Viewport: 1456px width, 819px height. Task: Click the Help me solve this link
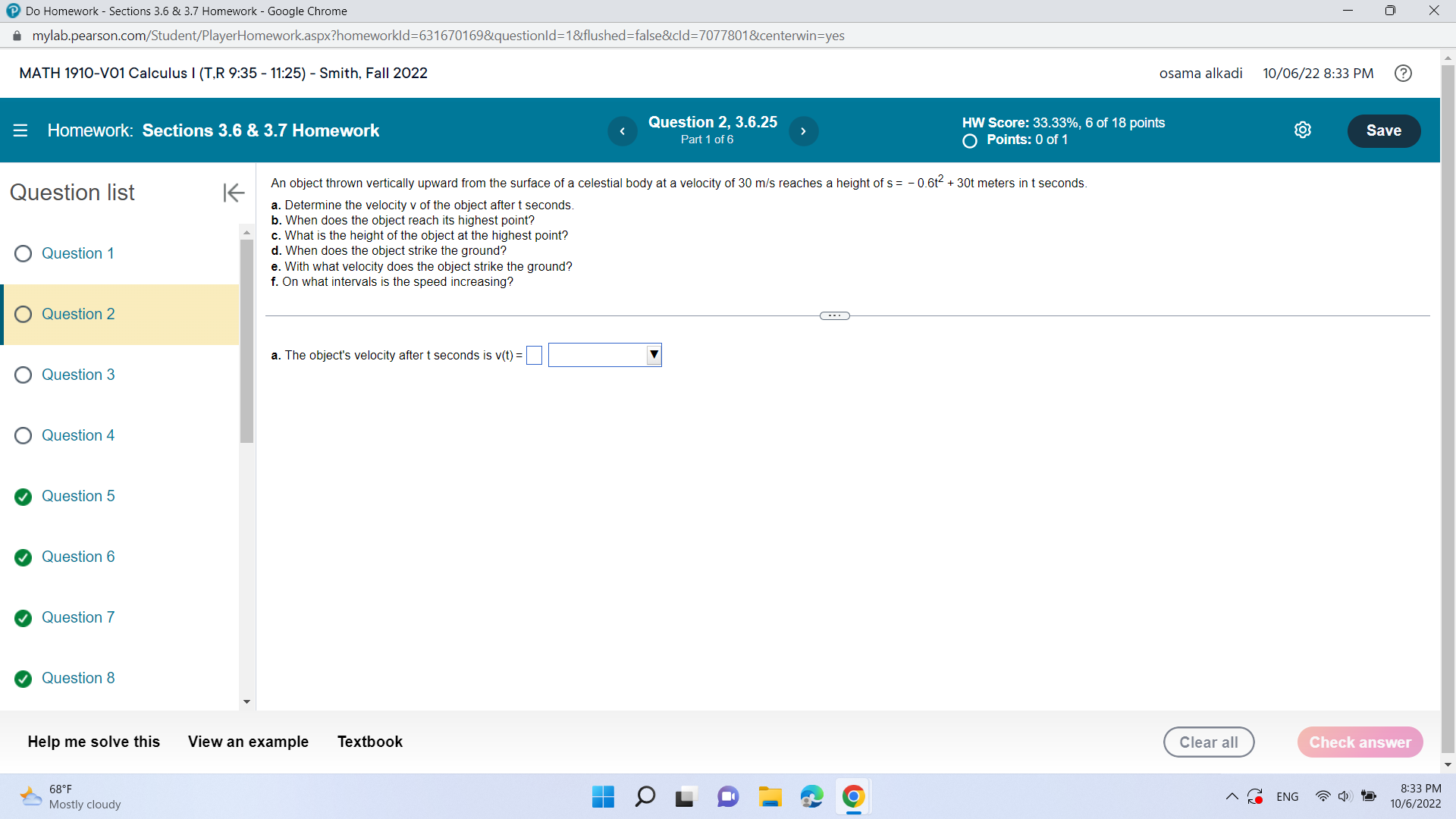[x=93, y=742]
